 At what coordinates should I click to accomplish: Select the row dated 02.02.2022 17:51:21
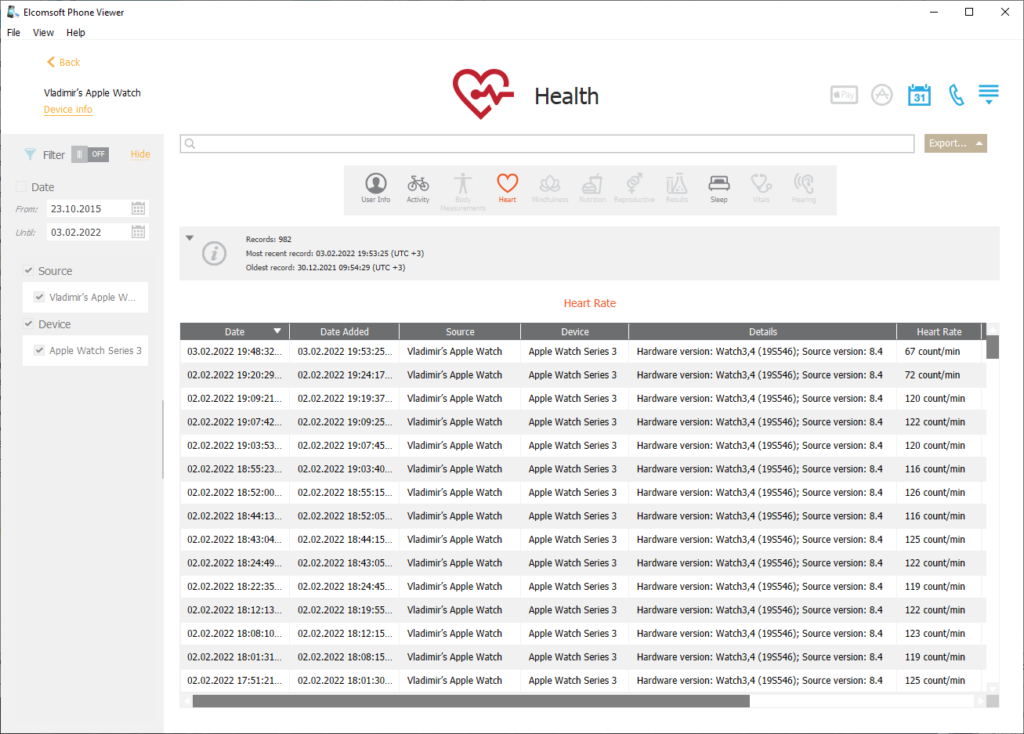[583, 680]
